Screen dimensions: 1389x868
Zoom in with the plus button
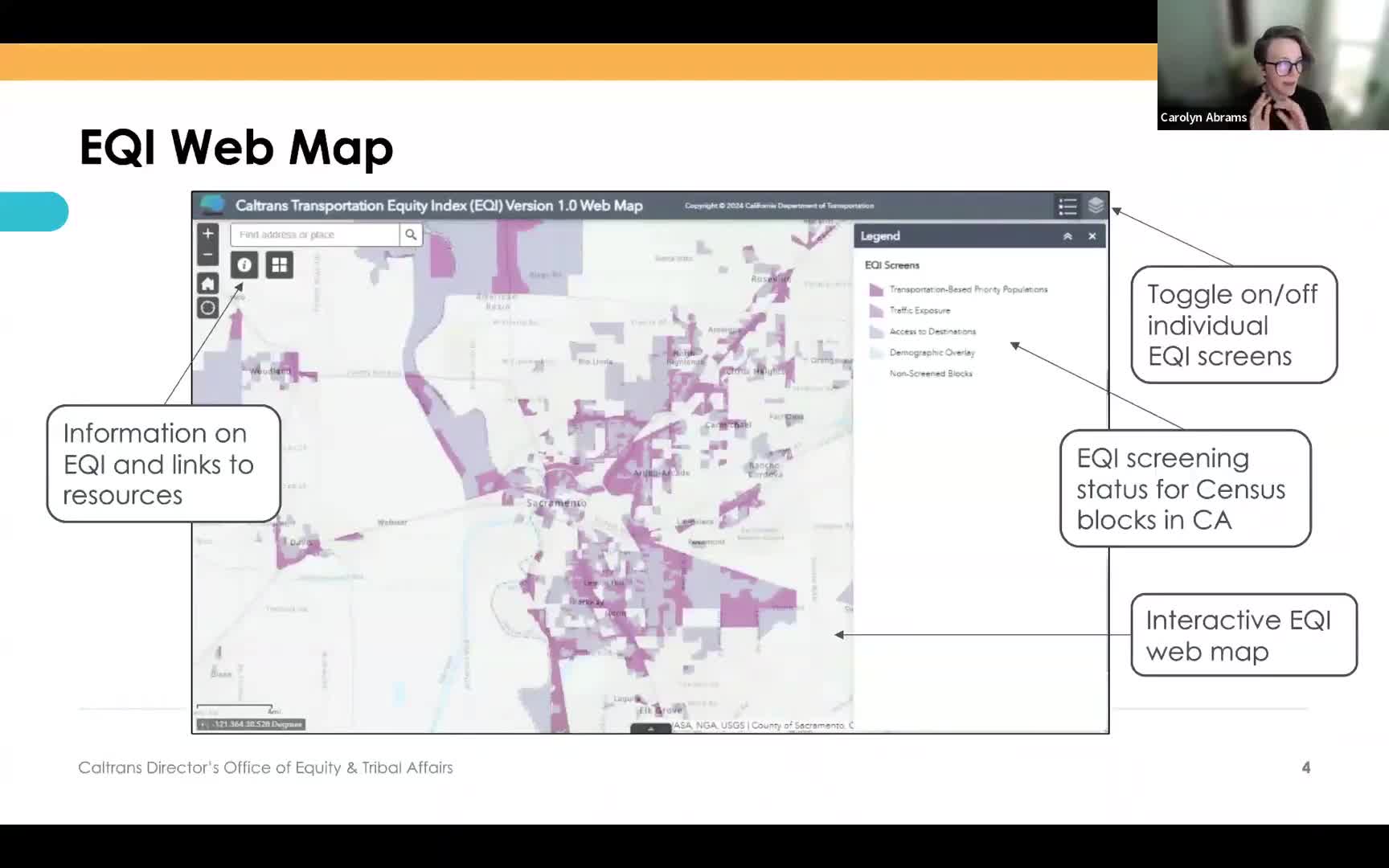(207, 233)
